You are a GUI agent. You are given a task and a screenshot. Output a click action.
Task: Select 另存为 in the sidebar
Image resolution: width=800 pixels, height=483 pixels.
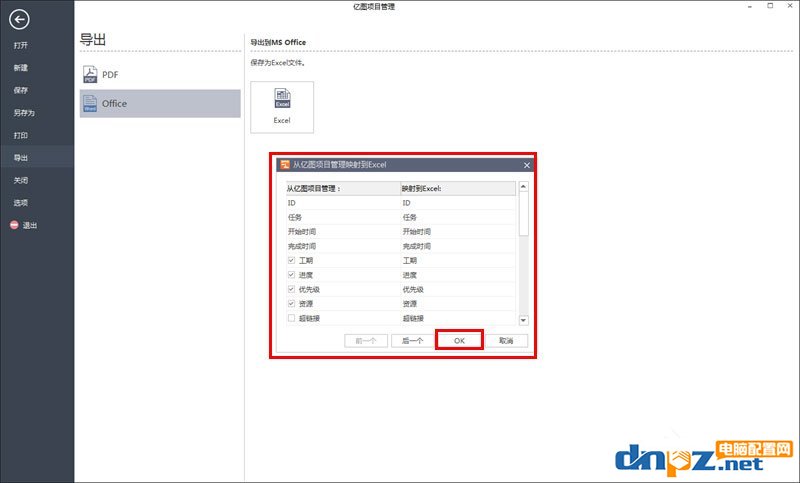point(24,113)
